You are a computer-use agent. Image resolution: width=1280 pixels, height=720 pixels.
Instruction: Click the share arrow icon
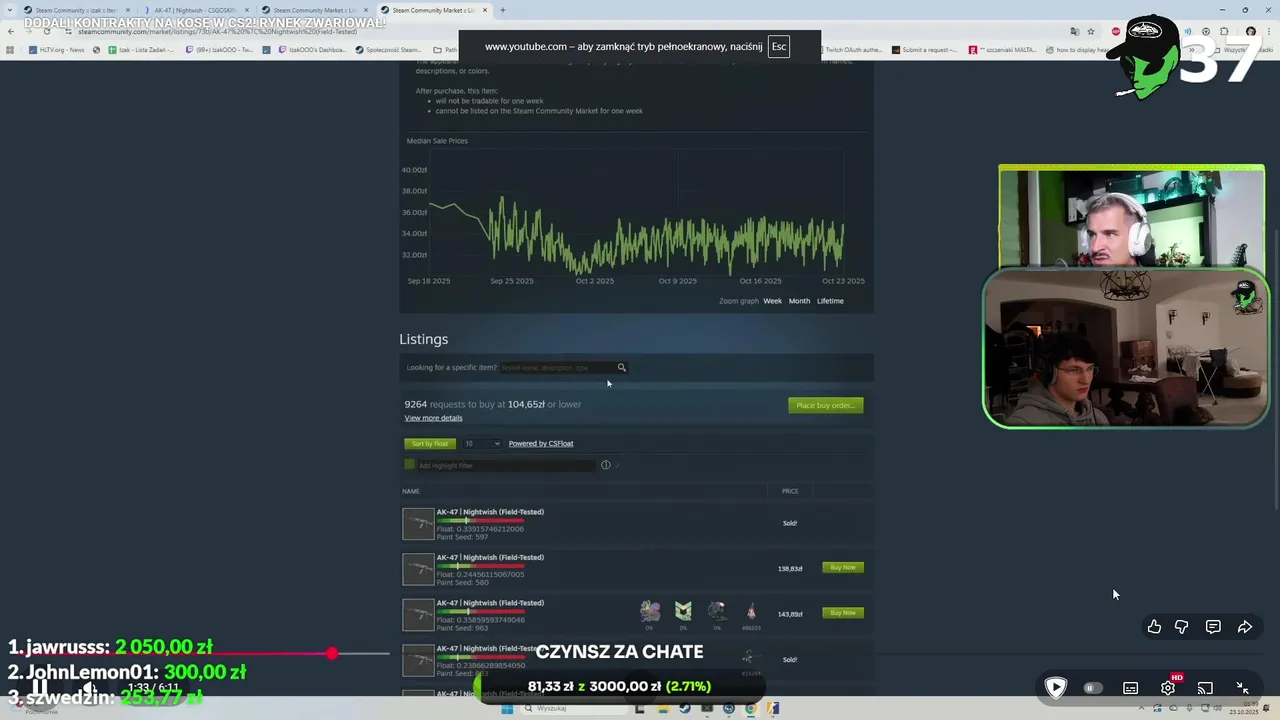(x=1245, y=627)
